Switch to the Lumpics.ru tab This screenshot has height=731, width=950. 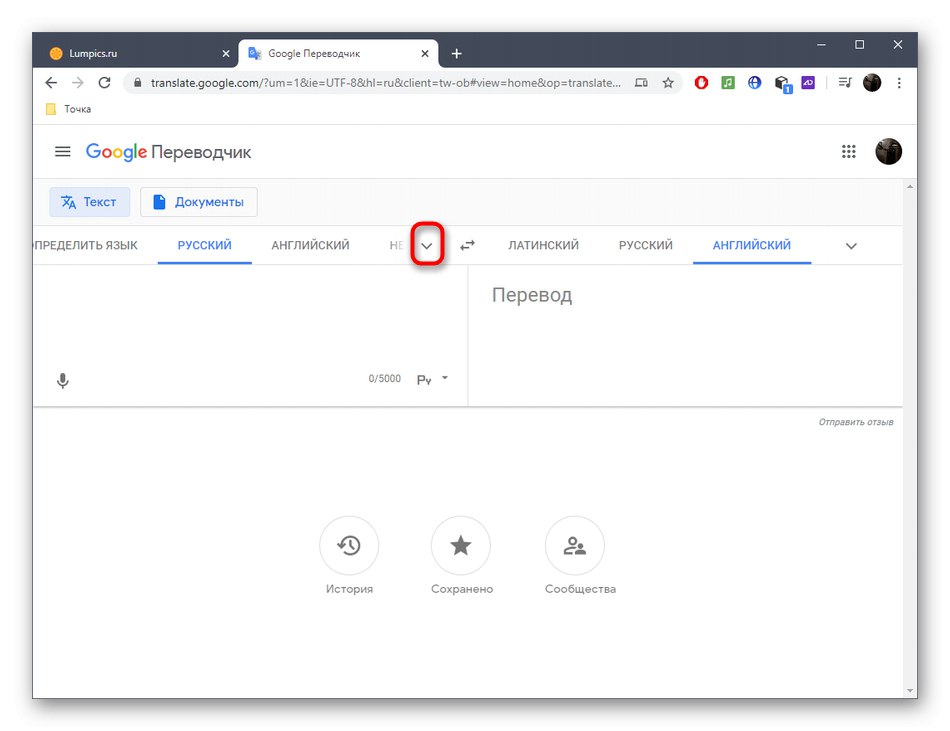[137, 53]
